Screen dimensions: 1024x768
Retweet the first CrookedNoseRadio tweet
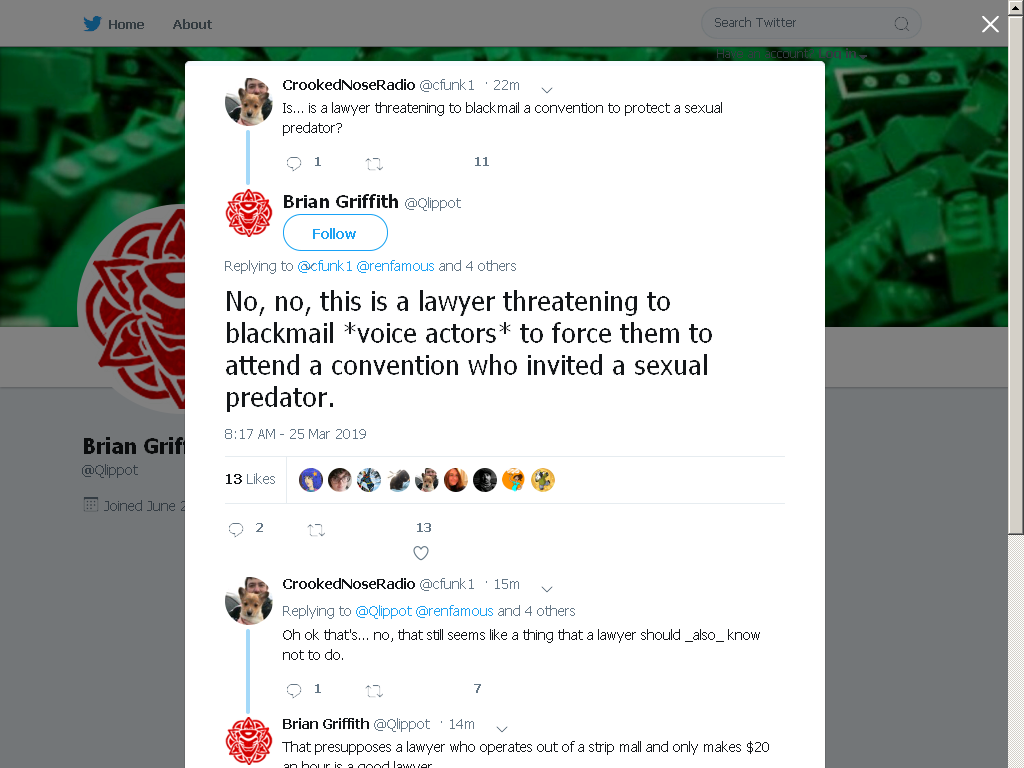pyautogui.click(x=374, y=163)
